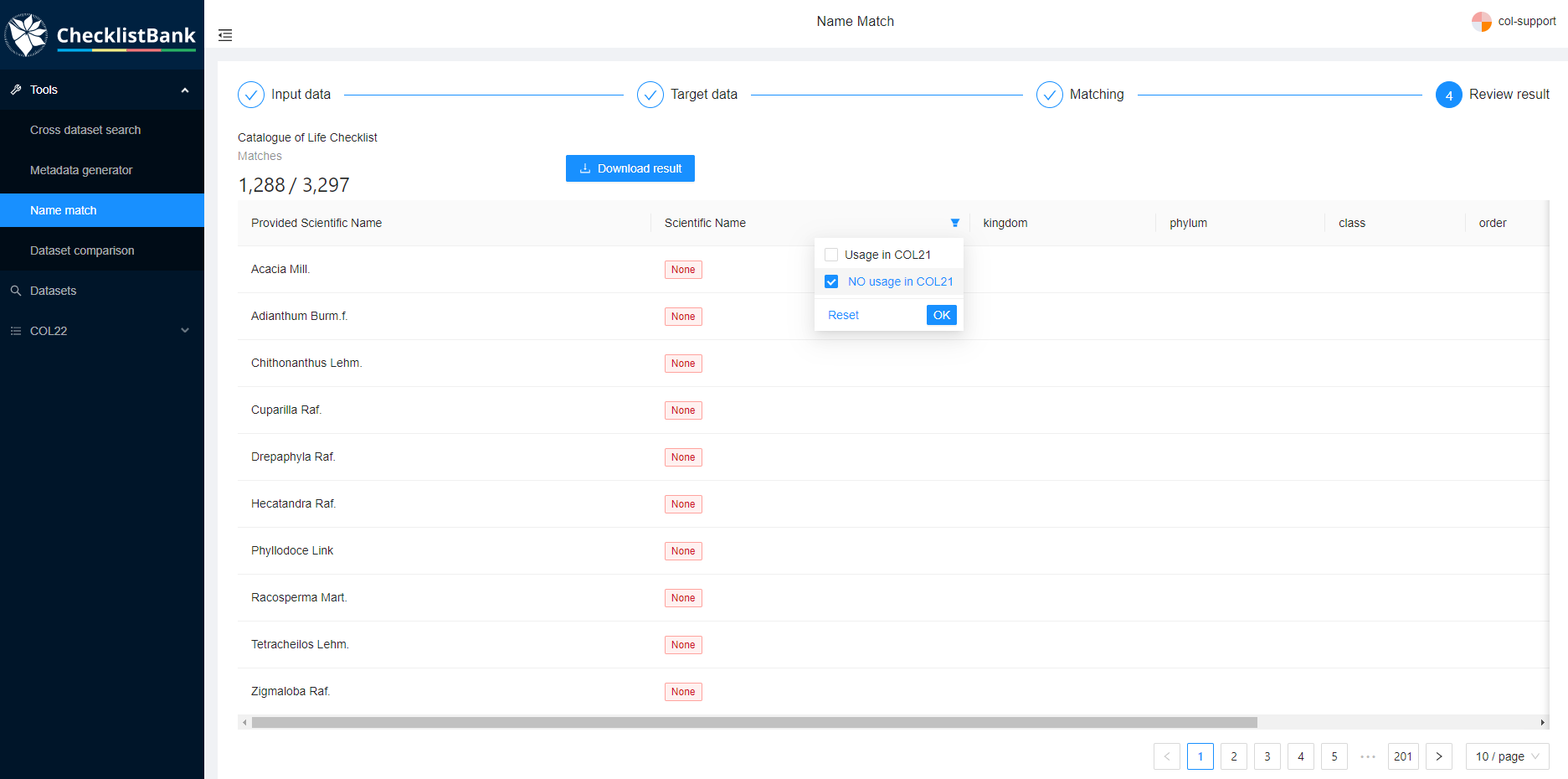Click None tag in Zigmaloba Raf. row
1568x779 pixels.
683,692
